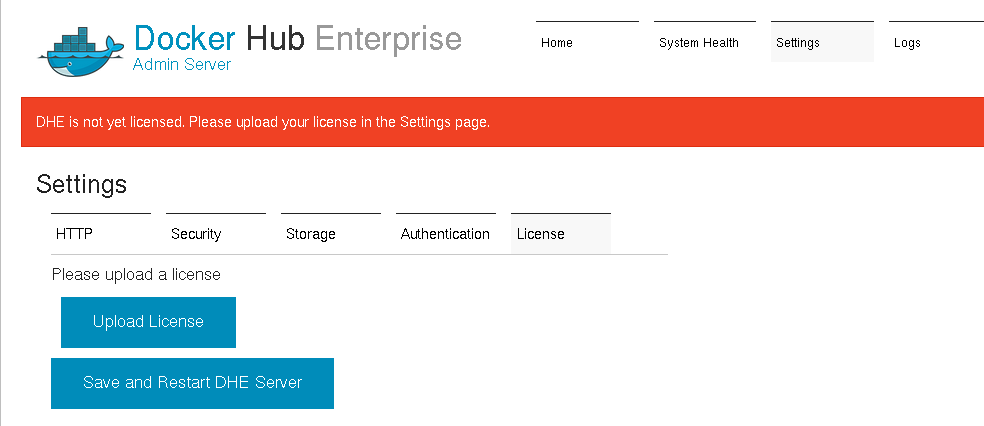Click the 'DHE is not yet licensed' message text
The width and height of the screenshot is (984, 426).
coord(263,122)
